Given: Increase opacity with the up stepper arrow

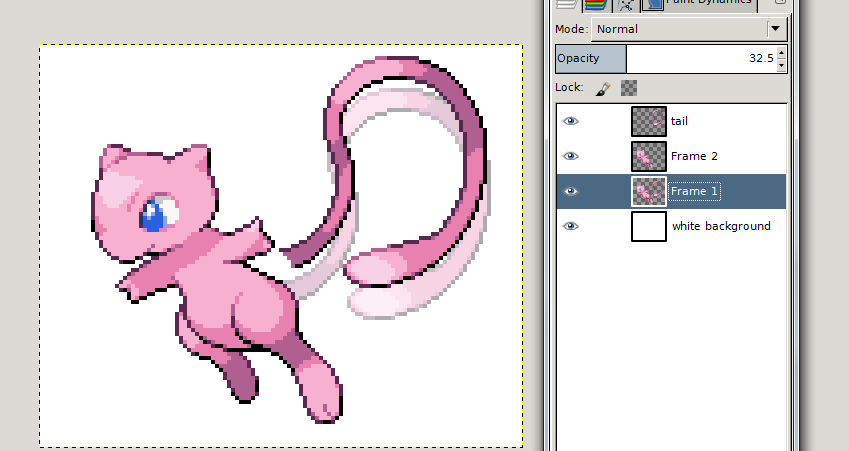Looking at the screenshot, I should [x=781, y=53].
